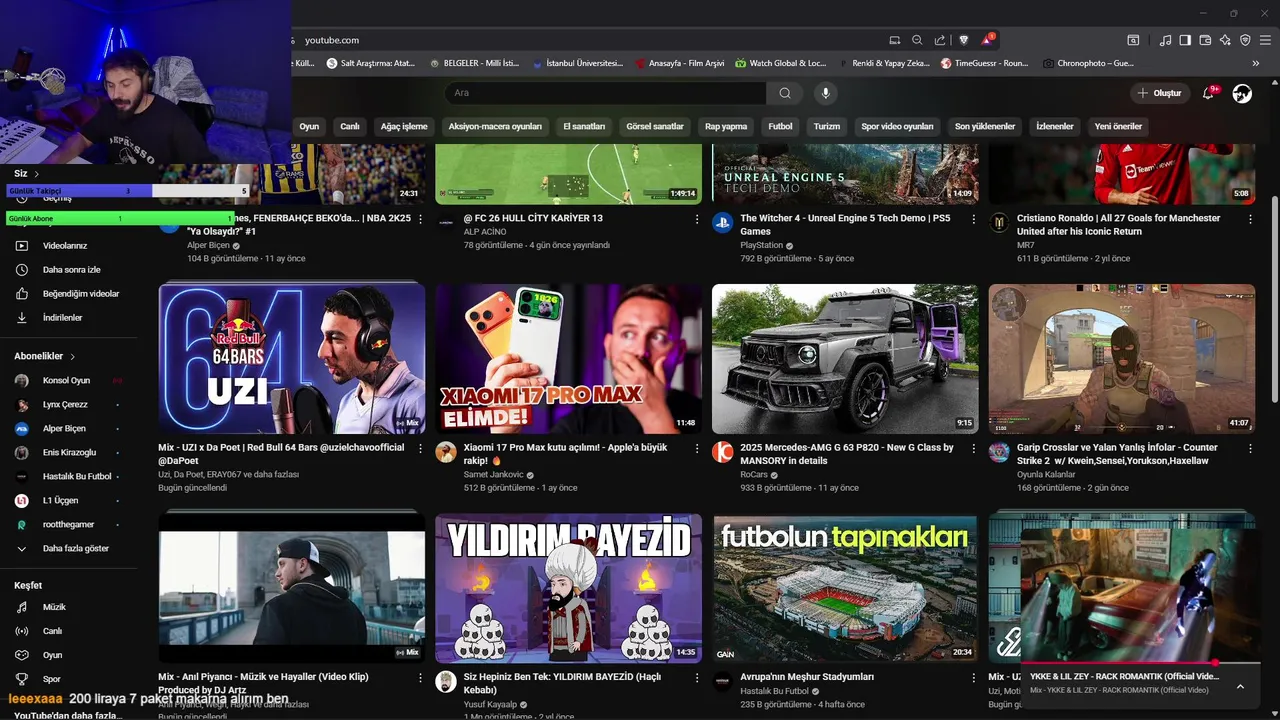Open the futbolun tapınakları stadium thumbnail
The image size is (1280, 720).
pos(845,588)
